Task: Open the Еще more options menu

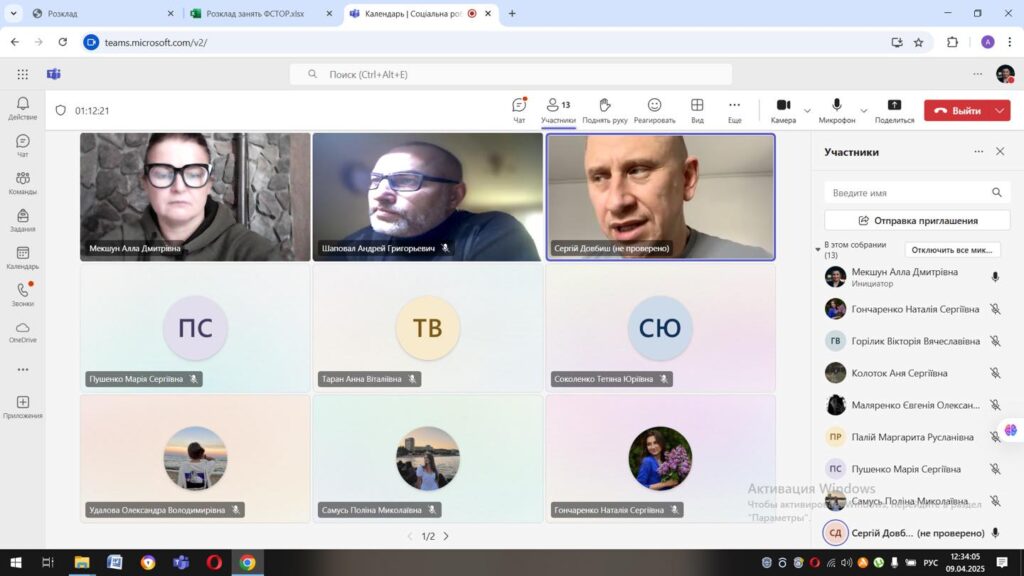Action: click(x=734, y=110)
